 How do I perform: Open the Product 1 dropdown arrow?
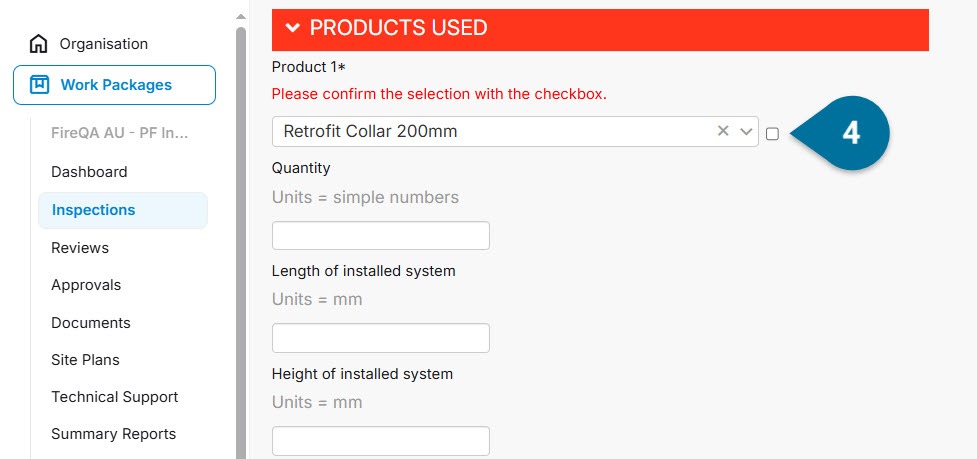pyautogui.click(x=746, y=131)
